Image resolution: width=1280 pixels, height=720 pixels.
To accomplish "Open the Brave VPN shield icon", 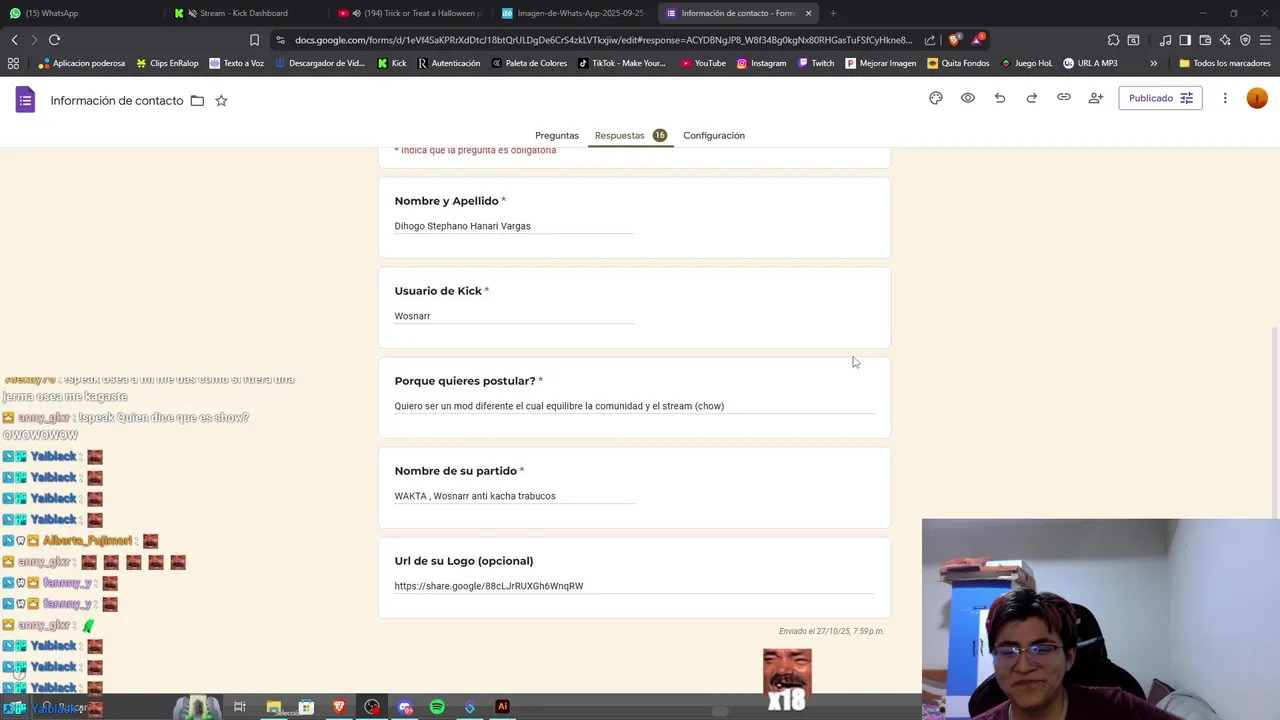I will pos(1245,40).
